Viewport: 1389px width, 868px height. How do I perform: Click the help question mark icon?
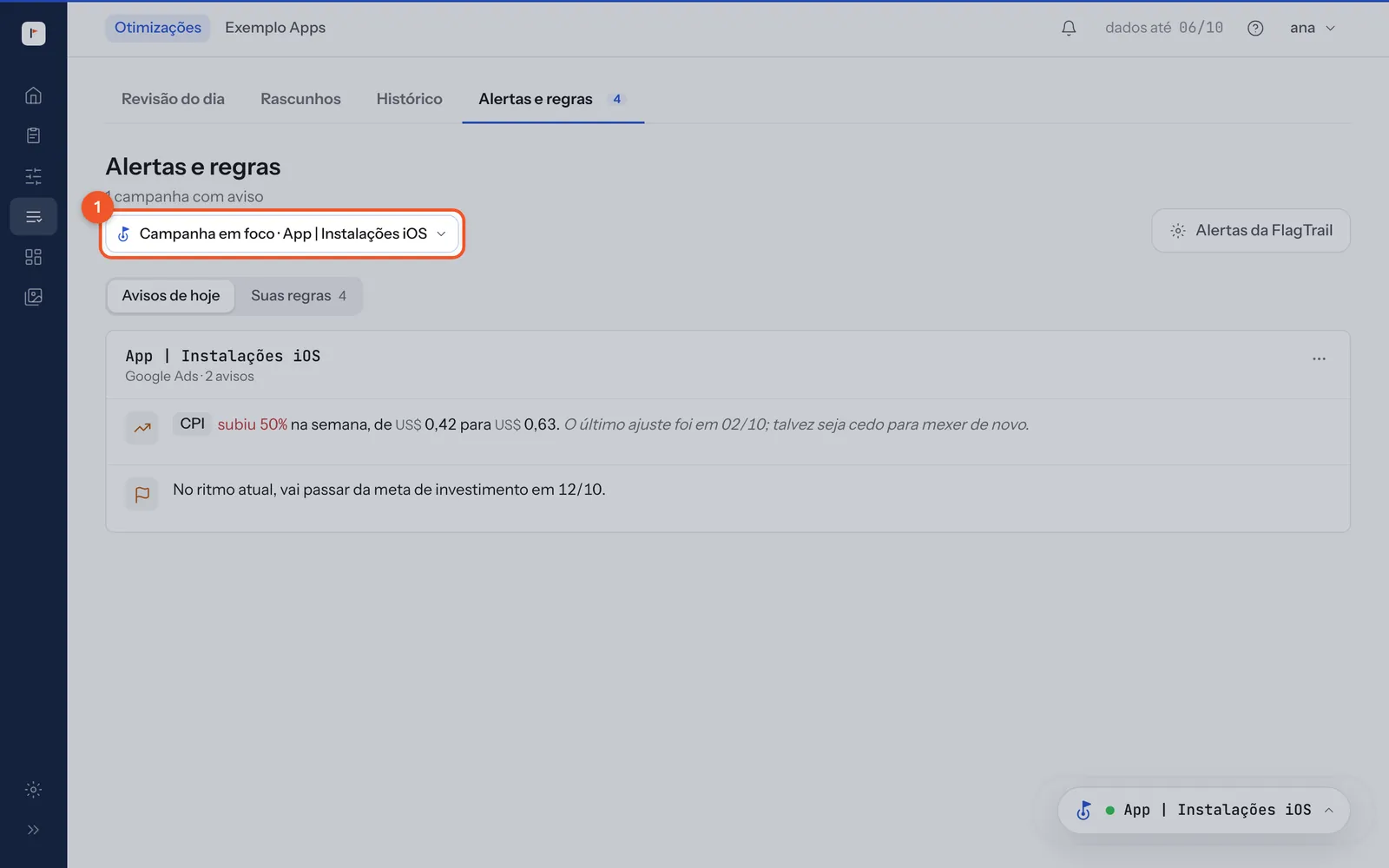(x=1255, y=28)
